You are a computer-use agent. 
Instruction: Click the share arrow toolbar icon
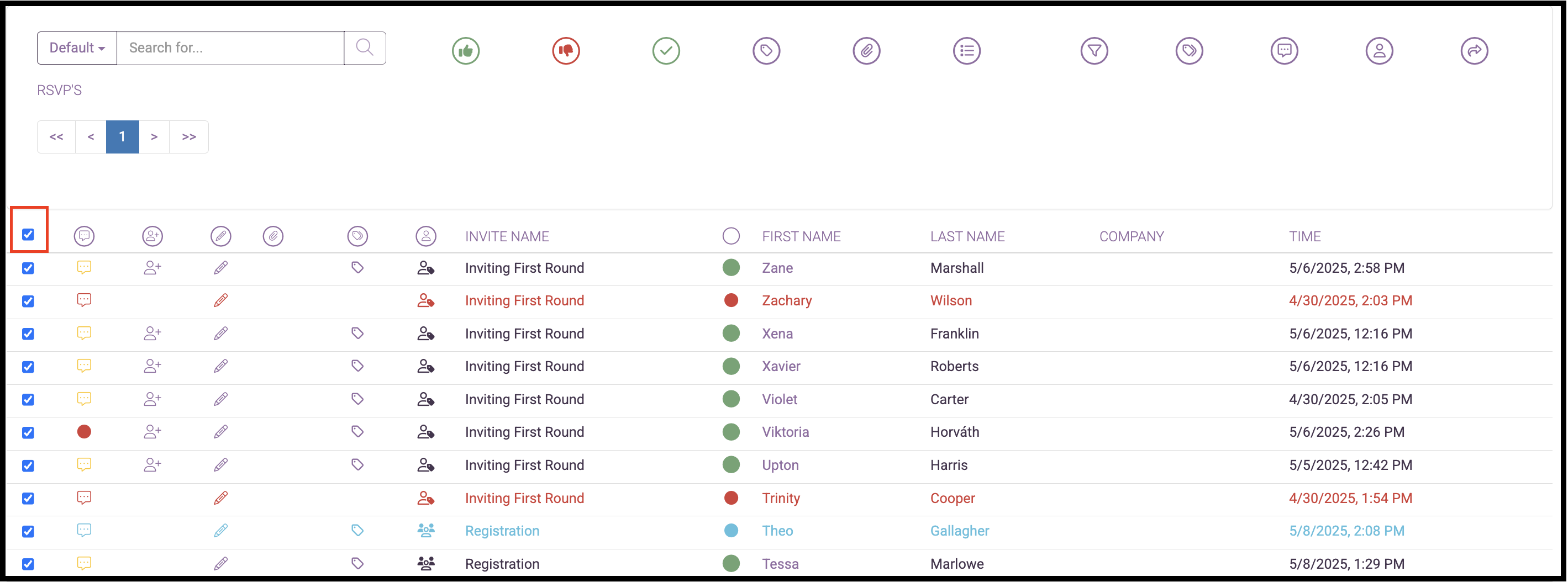[1474, 50]
